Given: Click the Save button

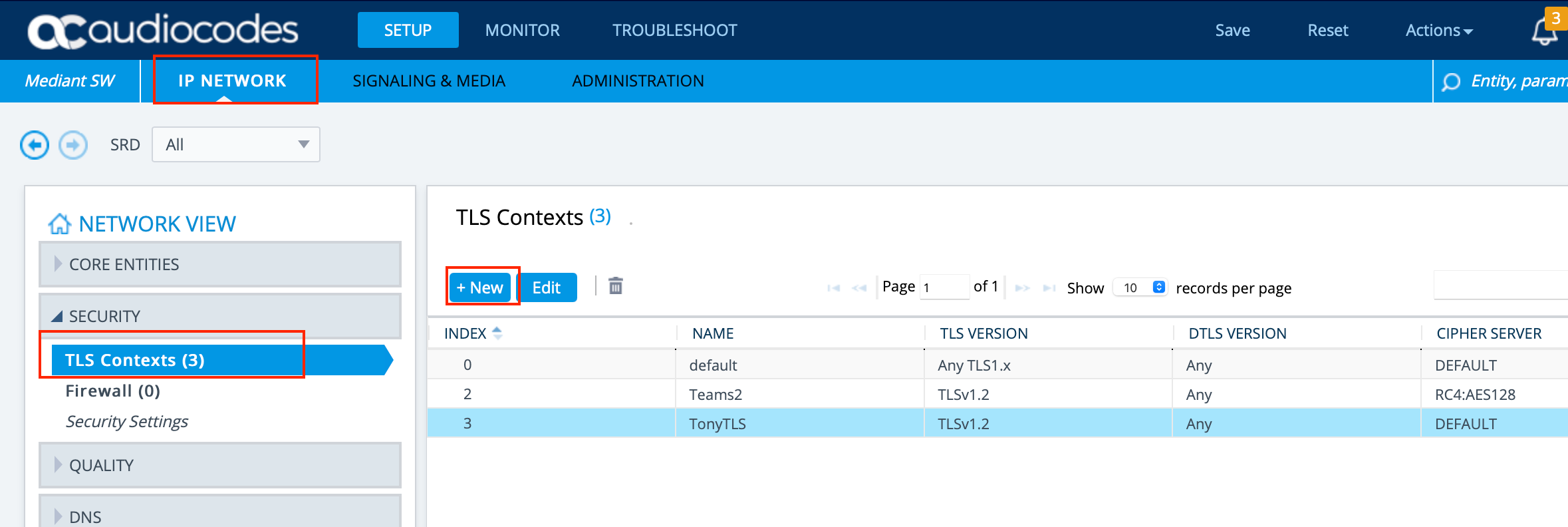Looking at the screenshot, I should point(1233,30).
